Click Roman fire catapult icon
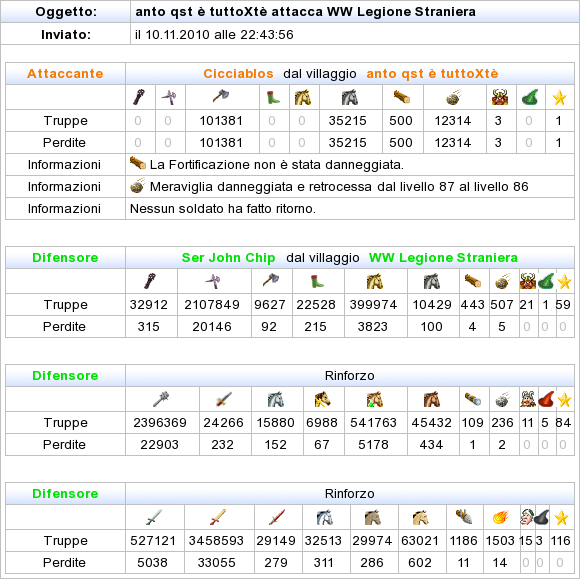The height and width of the screenshot is (579, 580). [x=501, y=517]
